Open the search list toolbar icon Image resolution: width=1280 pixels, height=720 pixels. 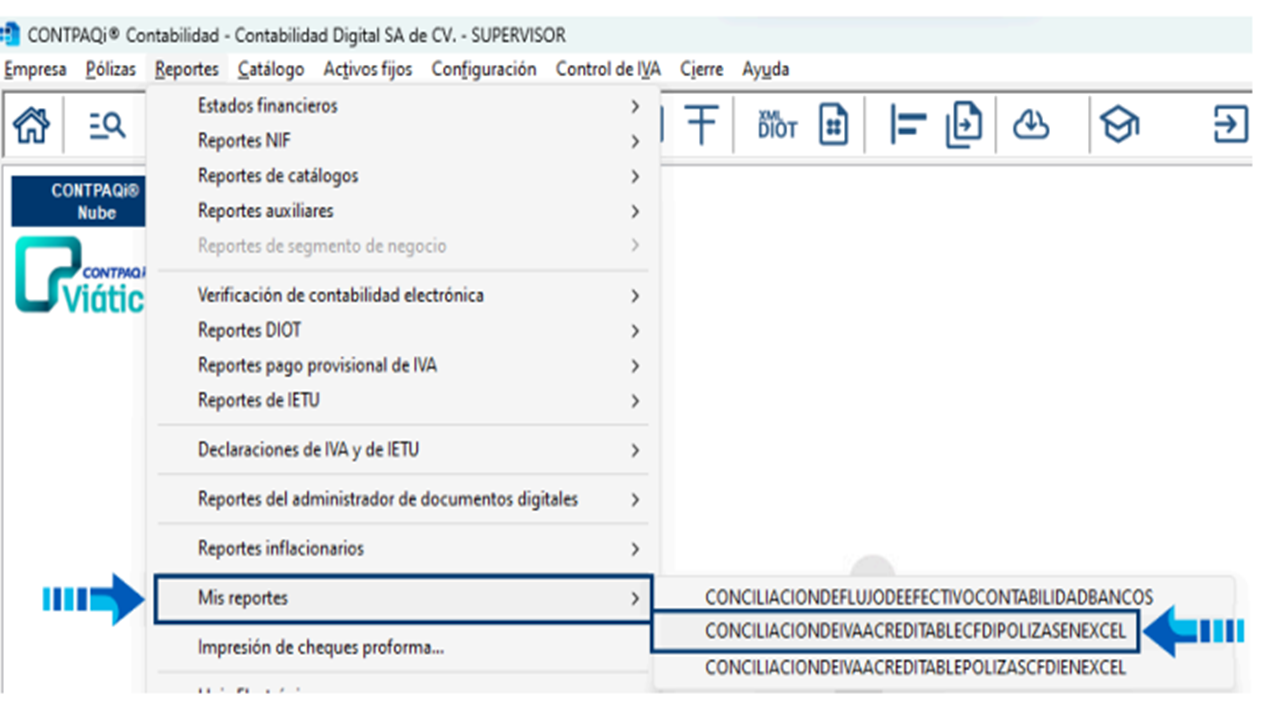(x=106, y=126)
